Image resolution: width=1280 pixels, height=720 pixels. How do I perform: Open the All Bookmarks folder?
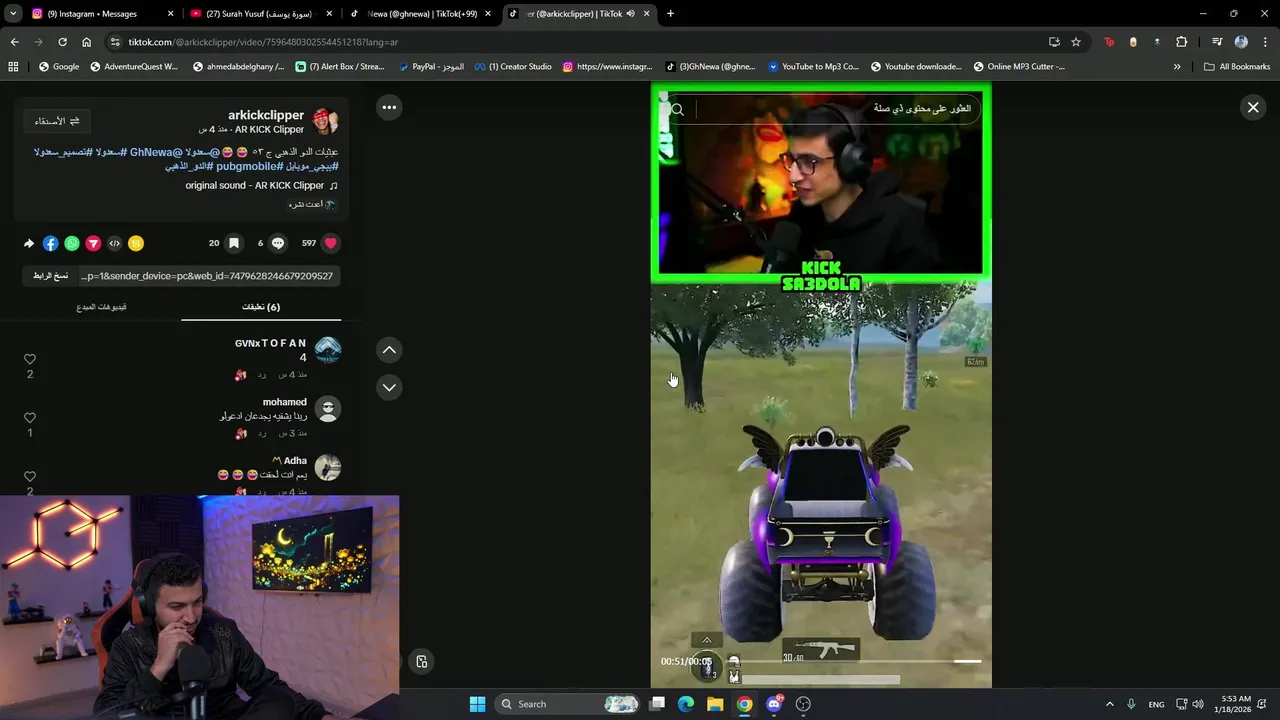tap(1237, 67)
